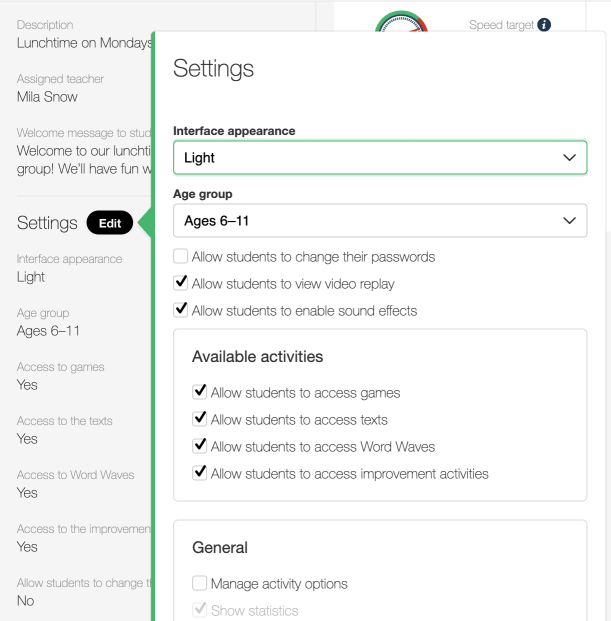The width and height of the screenshot is (611, 621).
Task: Click the General section heading
Action: click(x=220, y=548)
